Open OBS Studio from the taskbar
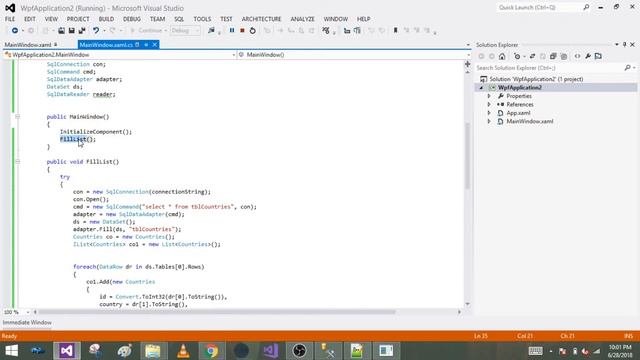Screen dimensions: 640x360 pos(300,351)
